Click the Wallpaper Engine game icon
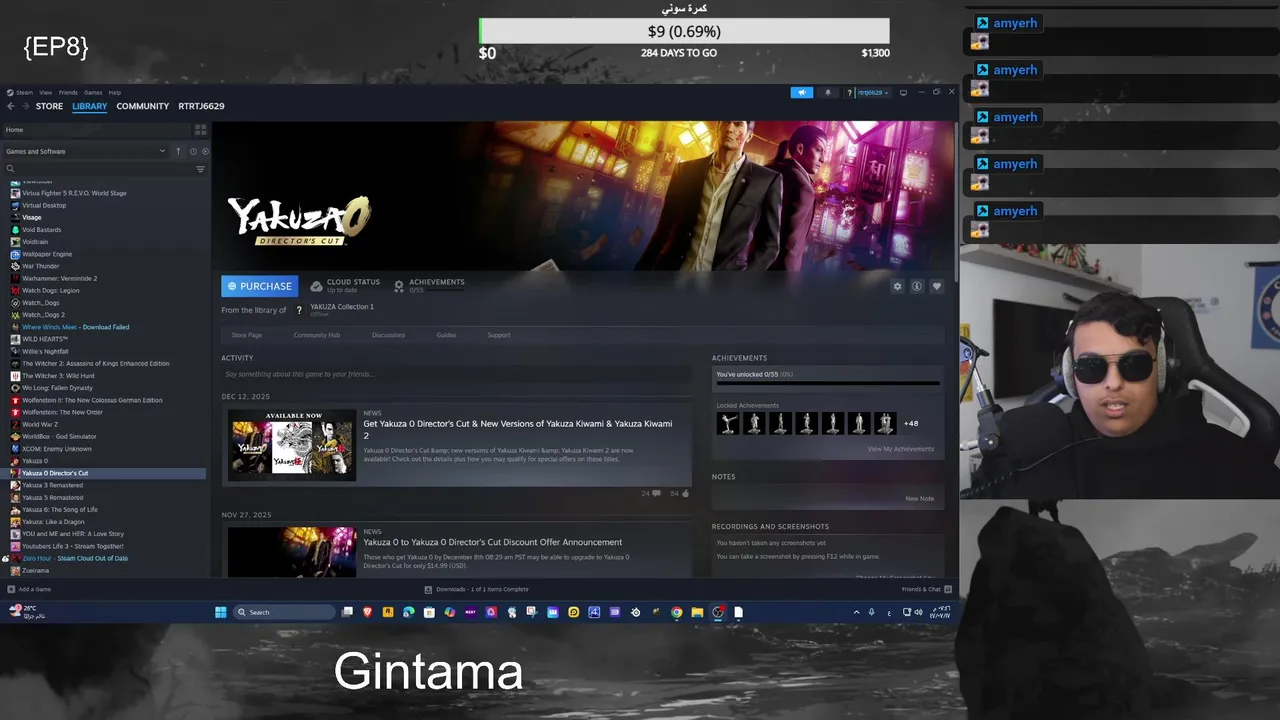1280x720 pixels. [15, 254]
